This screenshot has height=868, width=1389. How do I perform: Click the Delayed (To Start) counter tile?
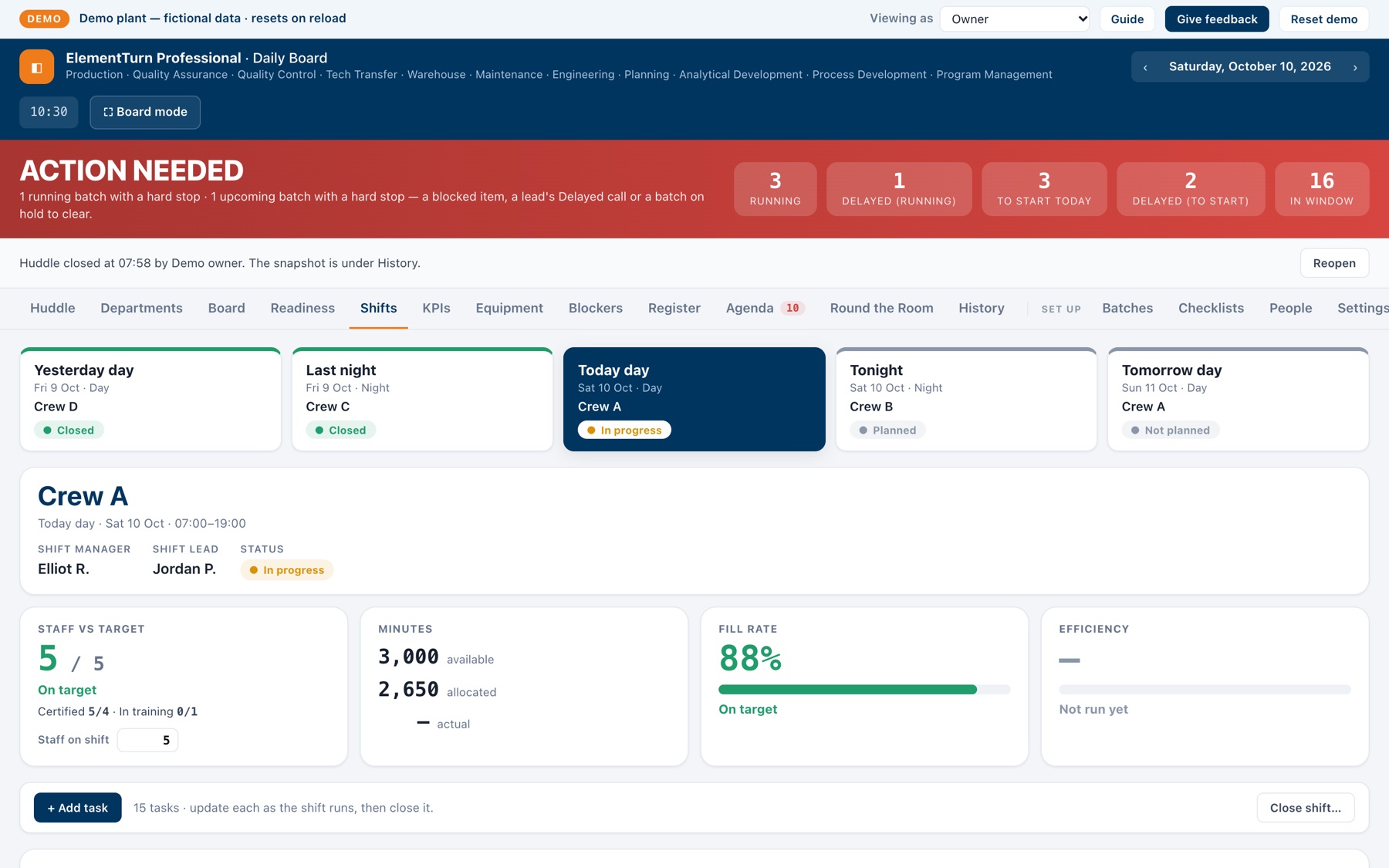click(x=1191, y=189)
